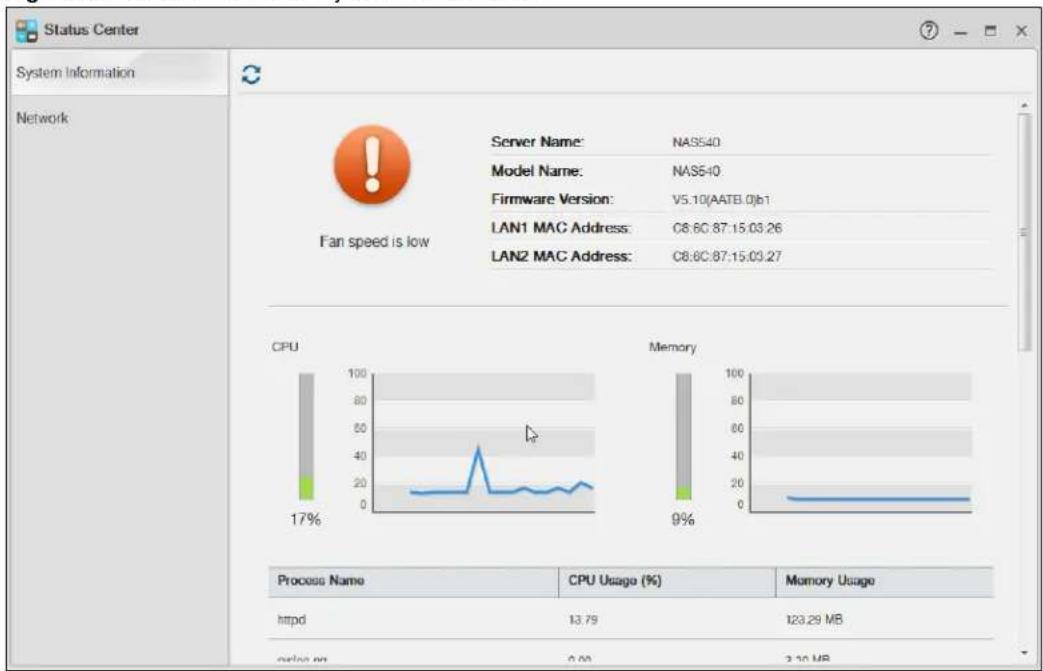Click the Status Center app icon
The height and width of the screenshot is (671, 1043).
(27, 31)
